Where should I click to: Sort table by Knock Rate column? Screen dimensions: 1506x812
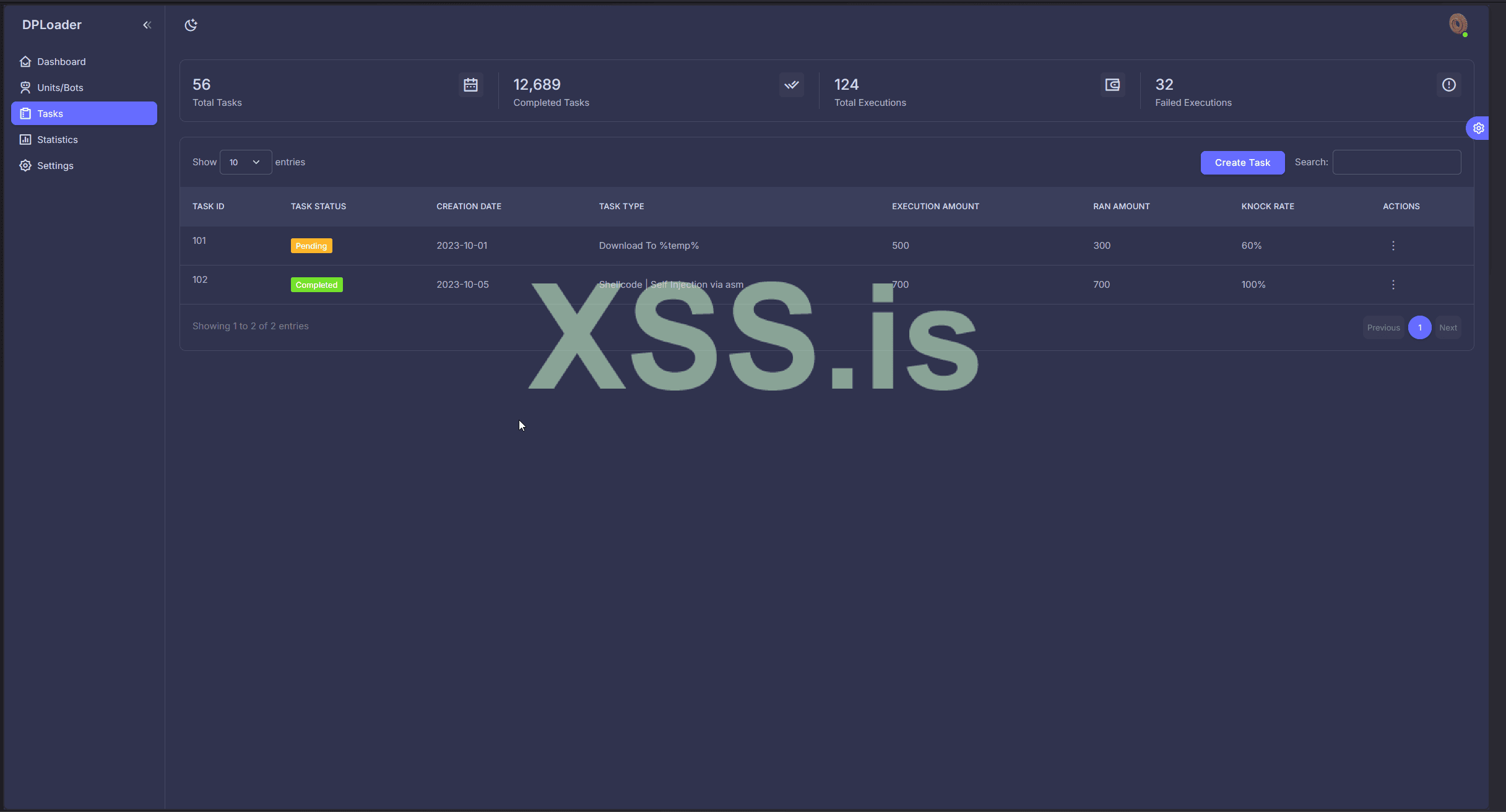click(1267, 207)
